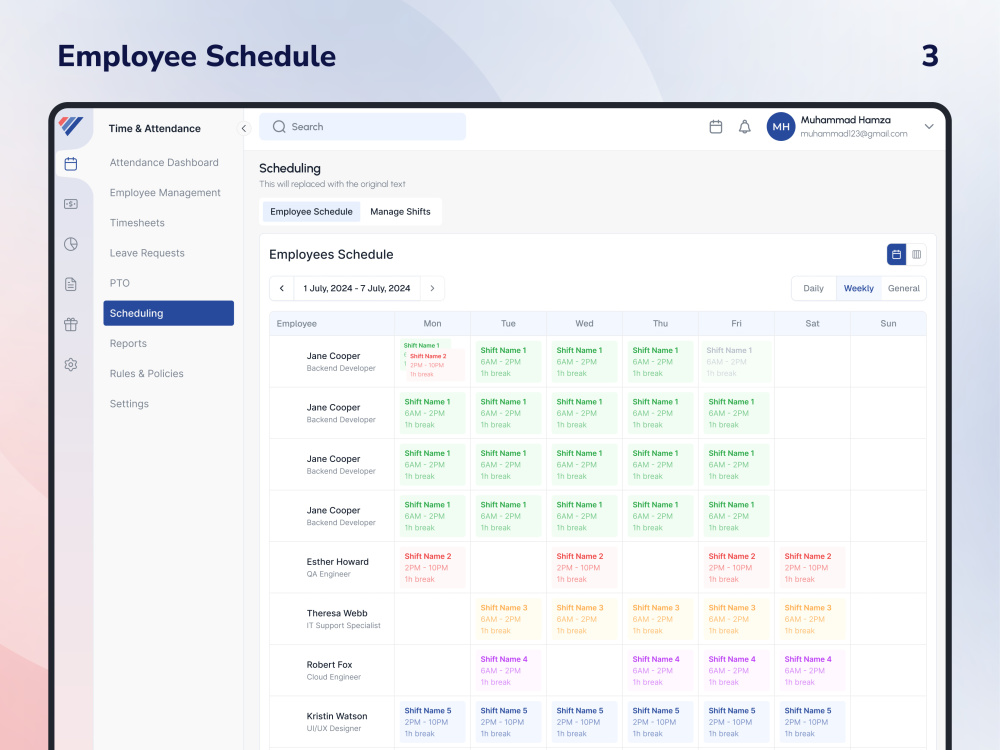Focus the Search input field
Screen dimensions: 1000x750
(x=362, y=127)
